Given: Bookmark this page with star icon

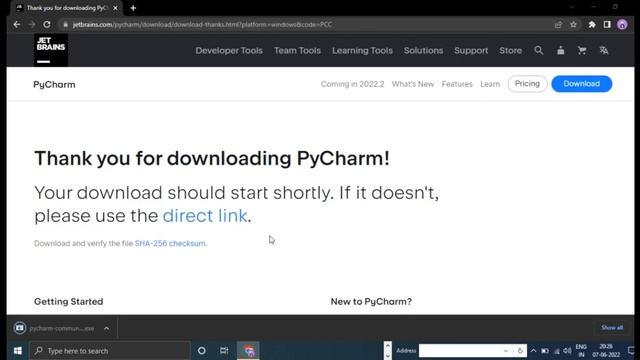Looking at the screenshot, I should point(573,24).
